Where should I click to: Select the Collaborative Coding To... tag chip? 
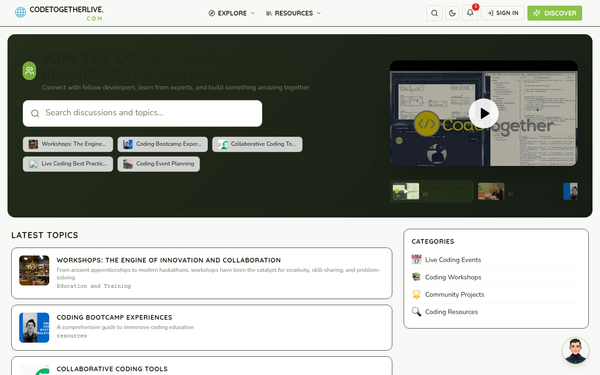257,144
